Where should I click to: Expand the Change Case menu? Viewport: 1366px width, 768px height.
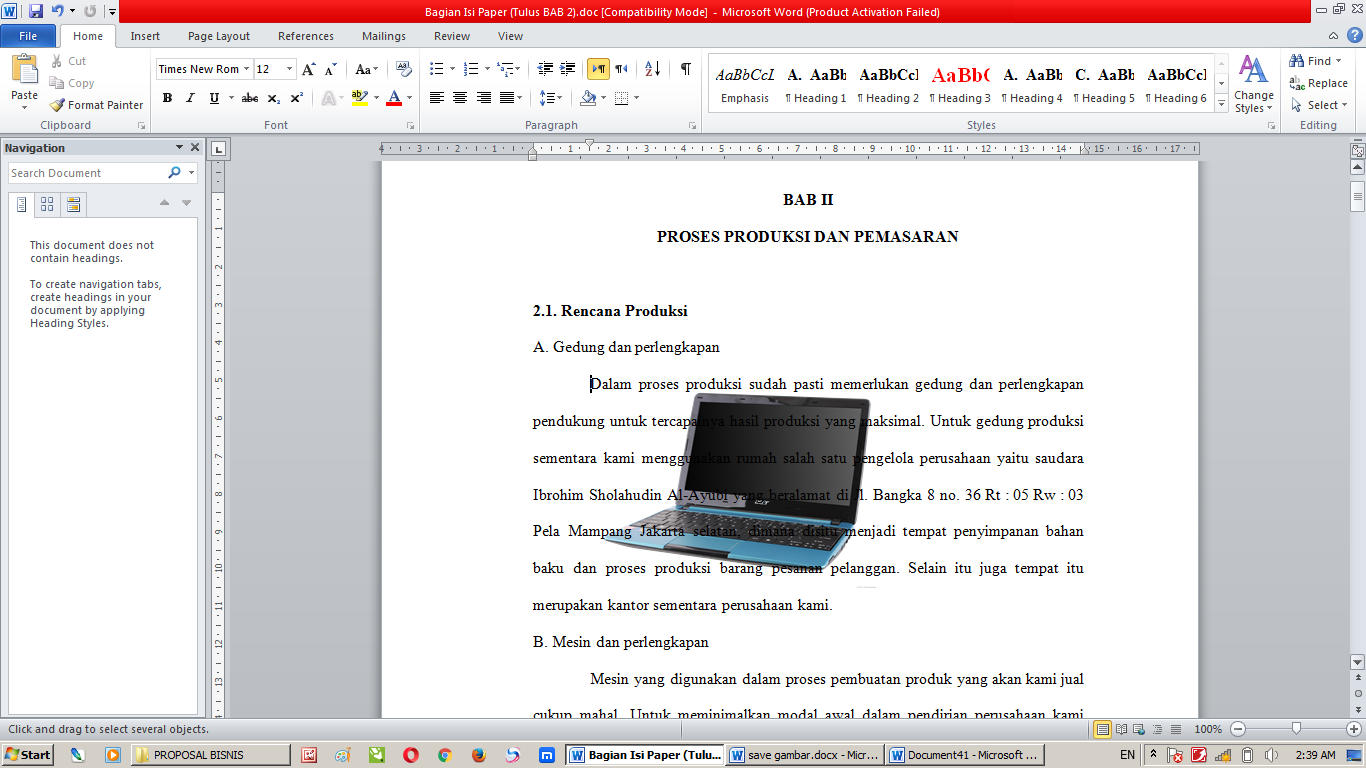pos(367,69)
